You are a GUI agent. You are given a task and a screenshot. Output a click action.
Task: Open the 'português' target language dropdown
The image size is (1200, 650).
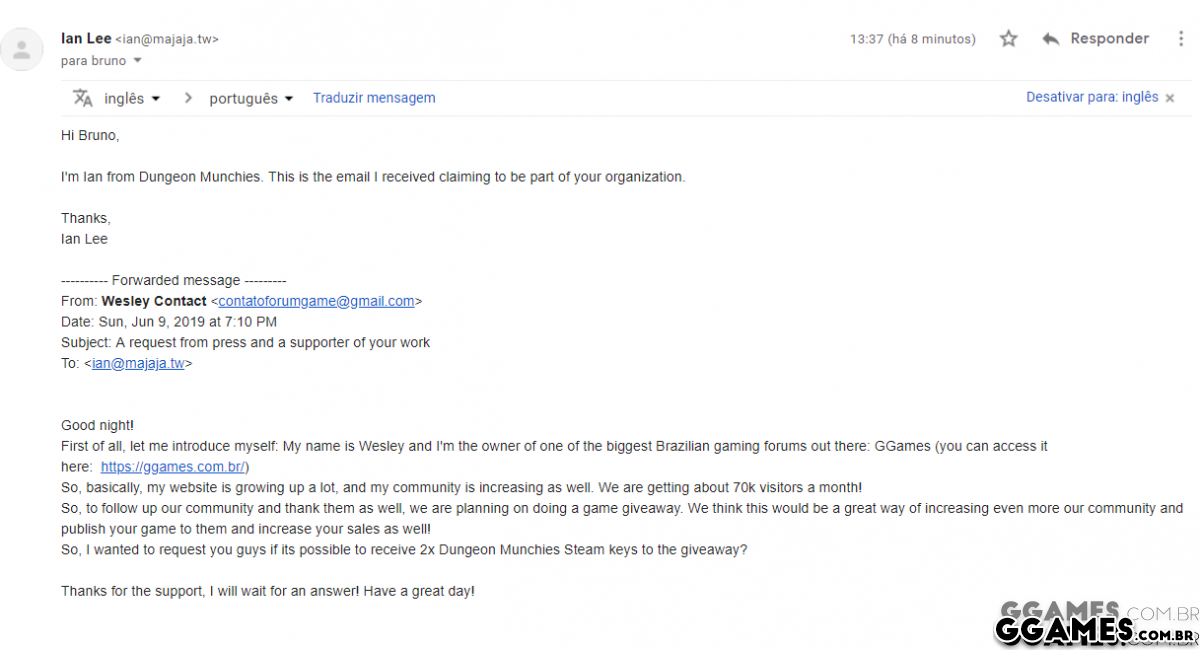[251, 99]
